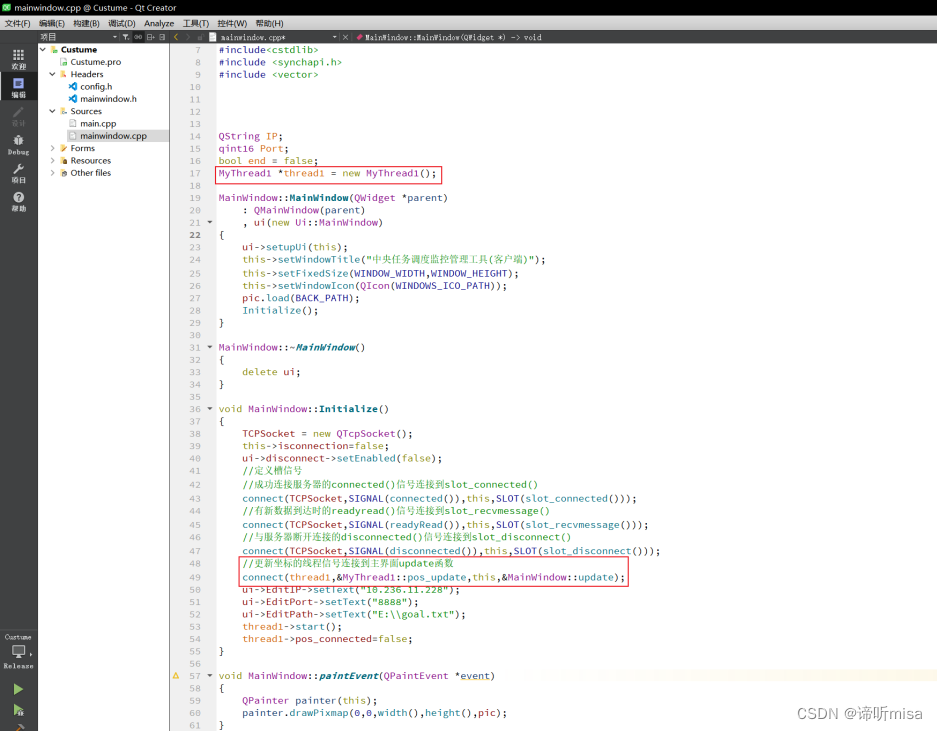Select the 编辑 (Edit) mode icon
This screenshot has width=937, height=731.
click(x=18, y=84)
